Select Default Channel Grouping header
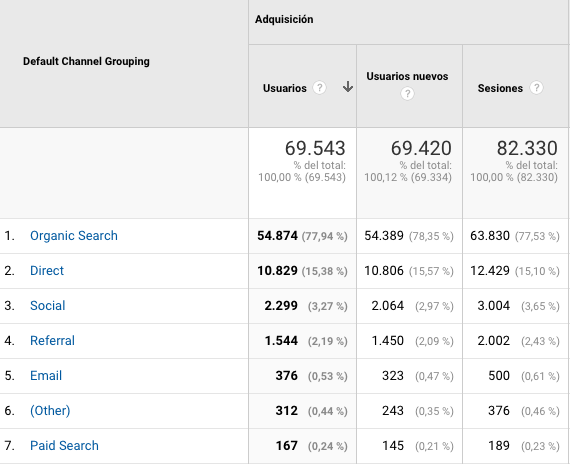Image resolution: width=570 pixels, height=465 pixels. click(x=86, y=61)
